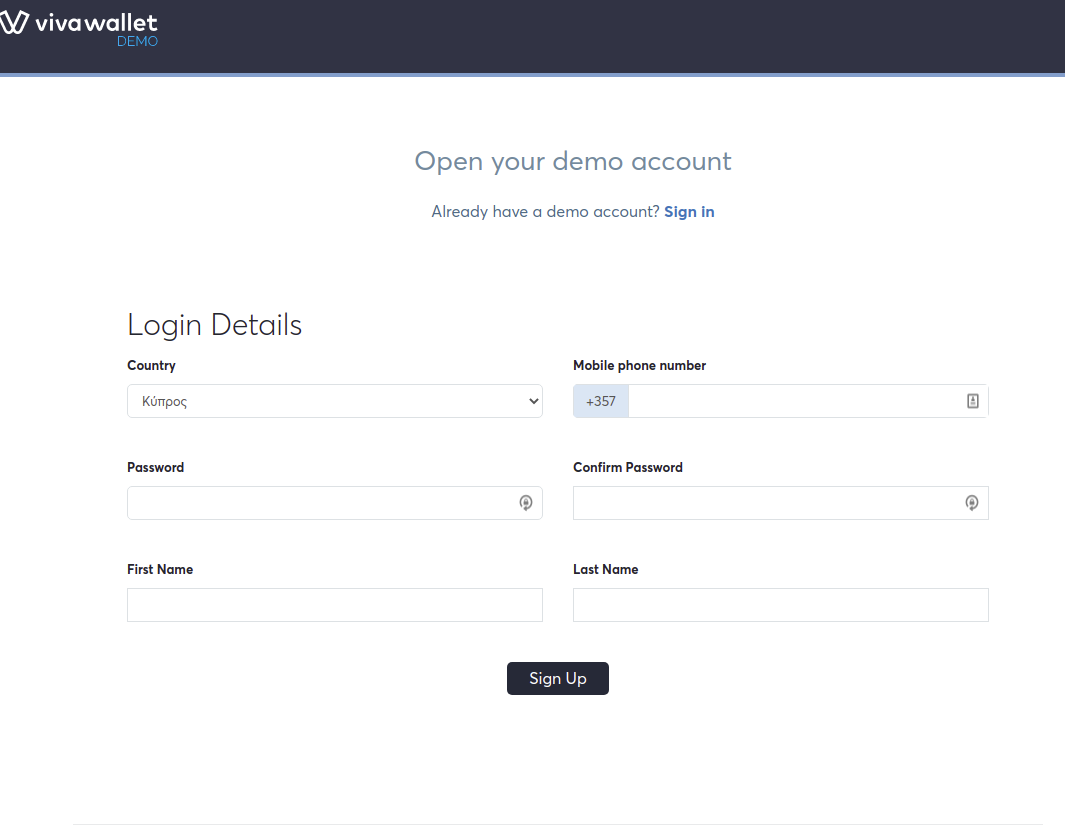Open the Sign in page
This screenshot has width=1065, height=834.
coord(689,211)
